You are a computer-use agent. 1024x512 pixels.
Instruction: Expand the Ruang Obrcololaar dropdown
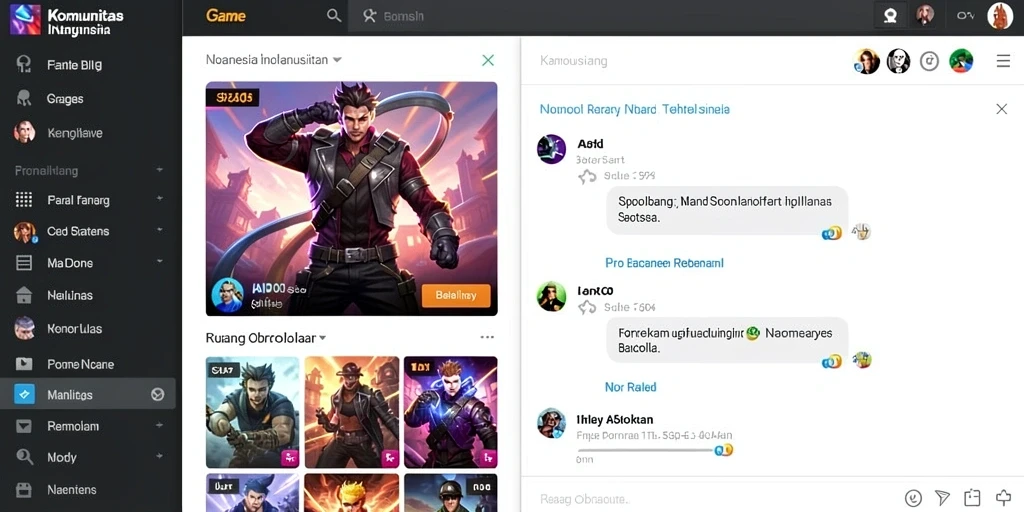pos(322,338)
